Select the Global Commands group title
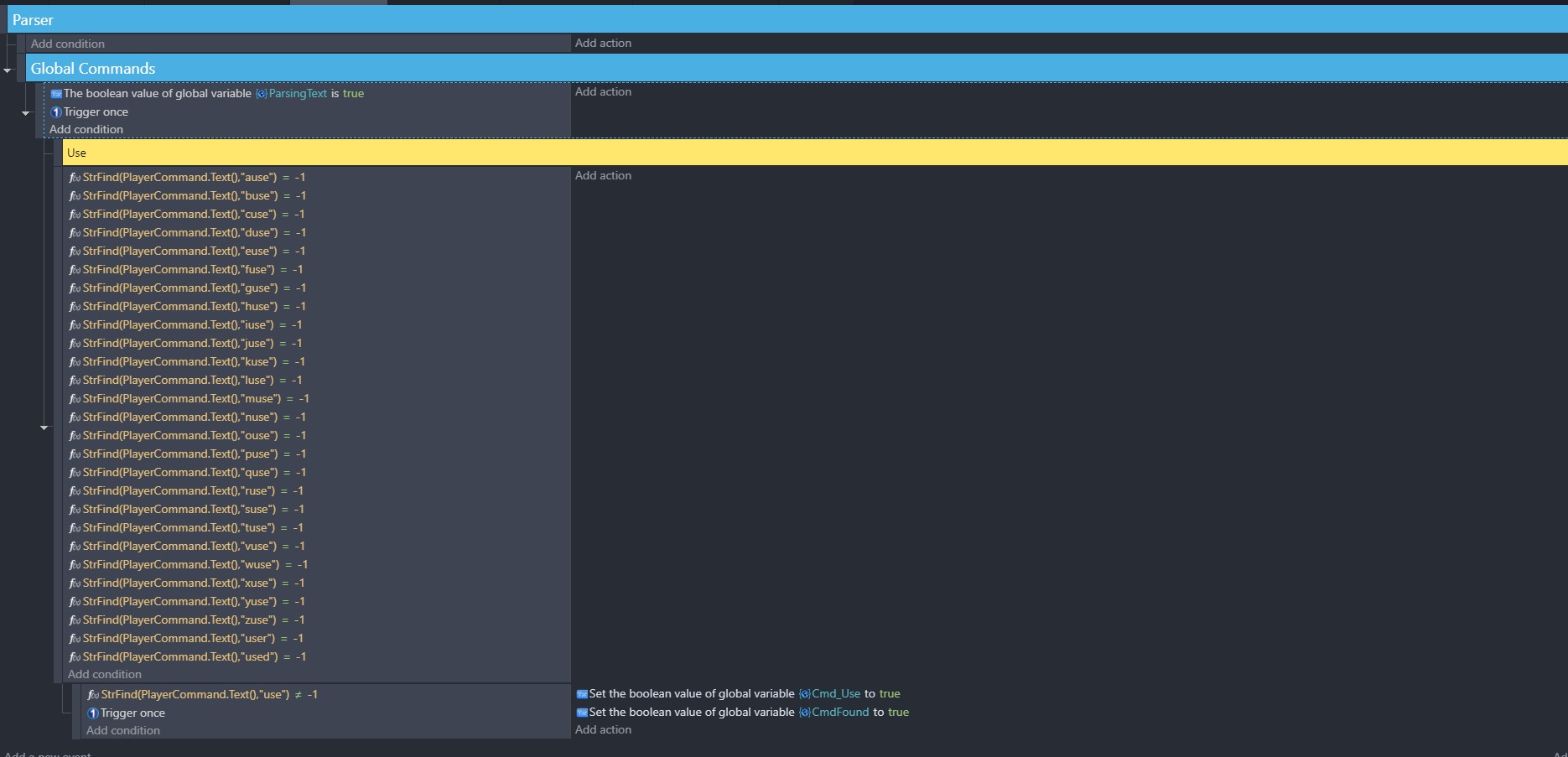Screen dimensions: 1568x757 click(x=93, y=69)
